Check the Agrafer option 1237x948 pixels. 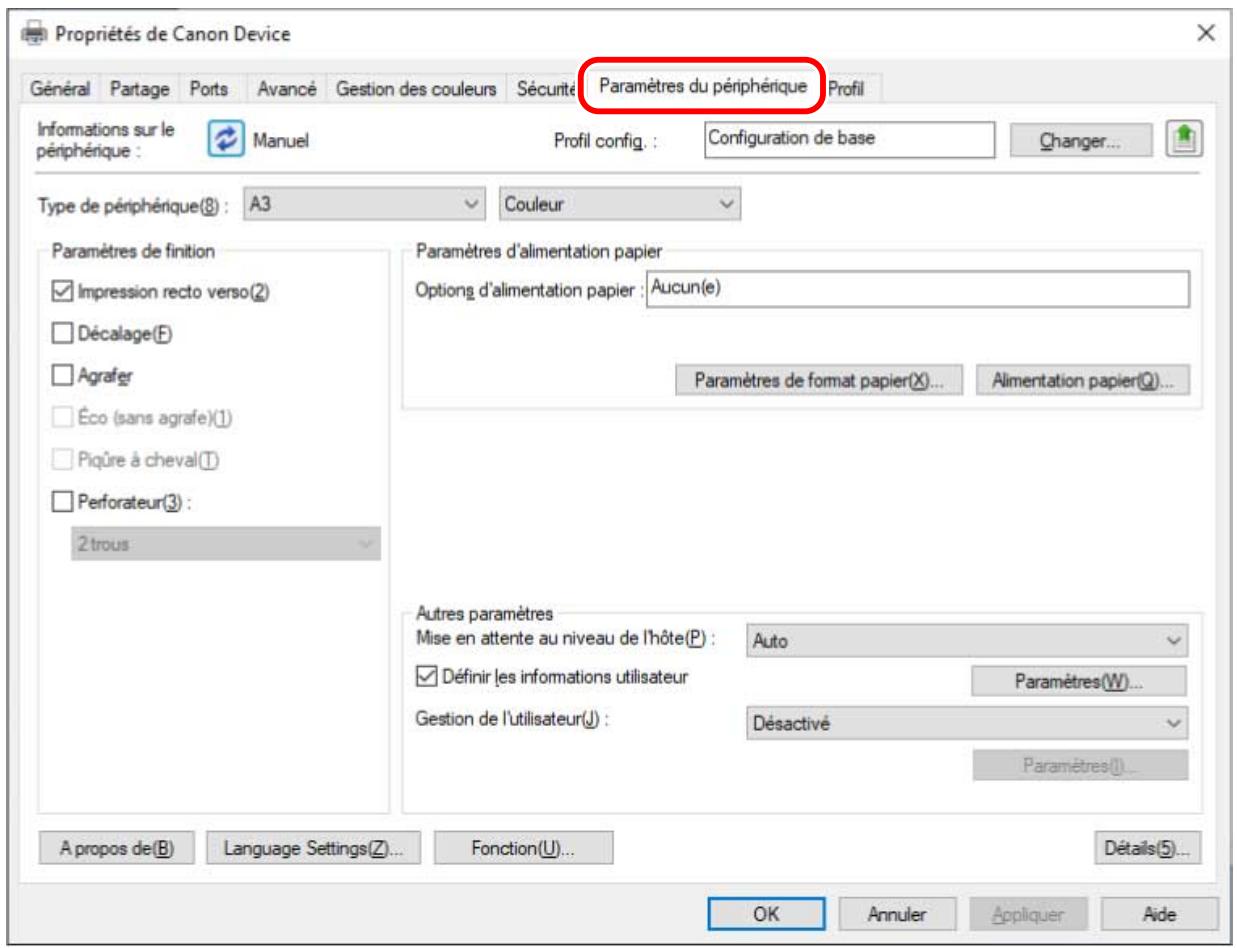pyautogui.click(x=60, y=377)
